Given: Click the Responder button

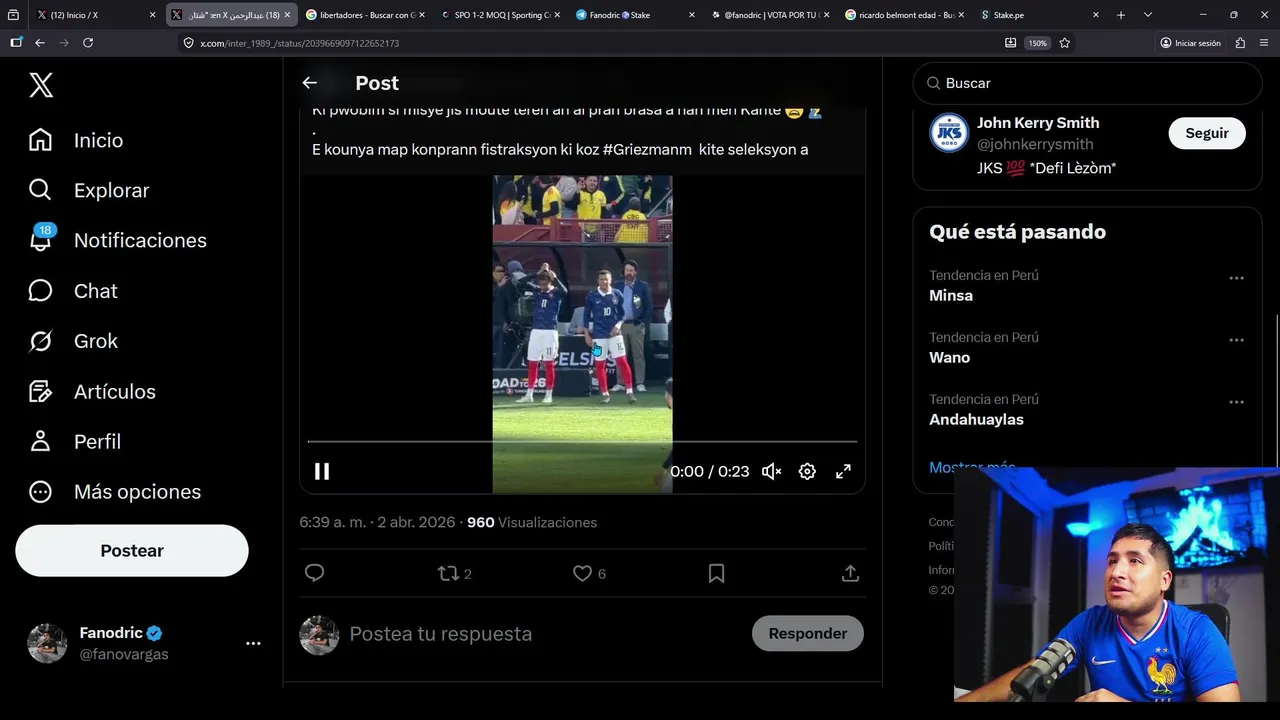Looking at the screenshot, I should 808,634.
